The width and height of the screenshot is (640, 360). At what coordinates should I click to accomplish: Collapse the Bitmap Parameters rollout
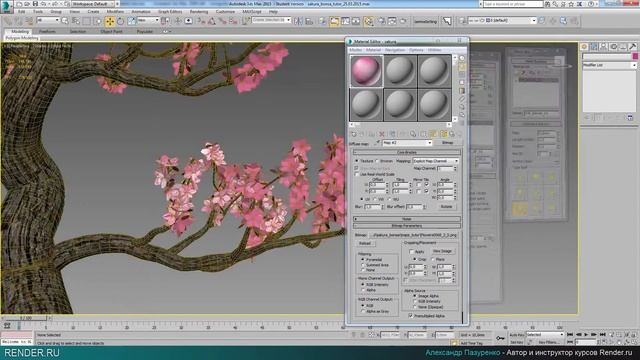(407, 226)
